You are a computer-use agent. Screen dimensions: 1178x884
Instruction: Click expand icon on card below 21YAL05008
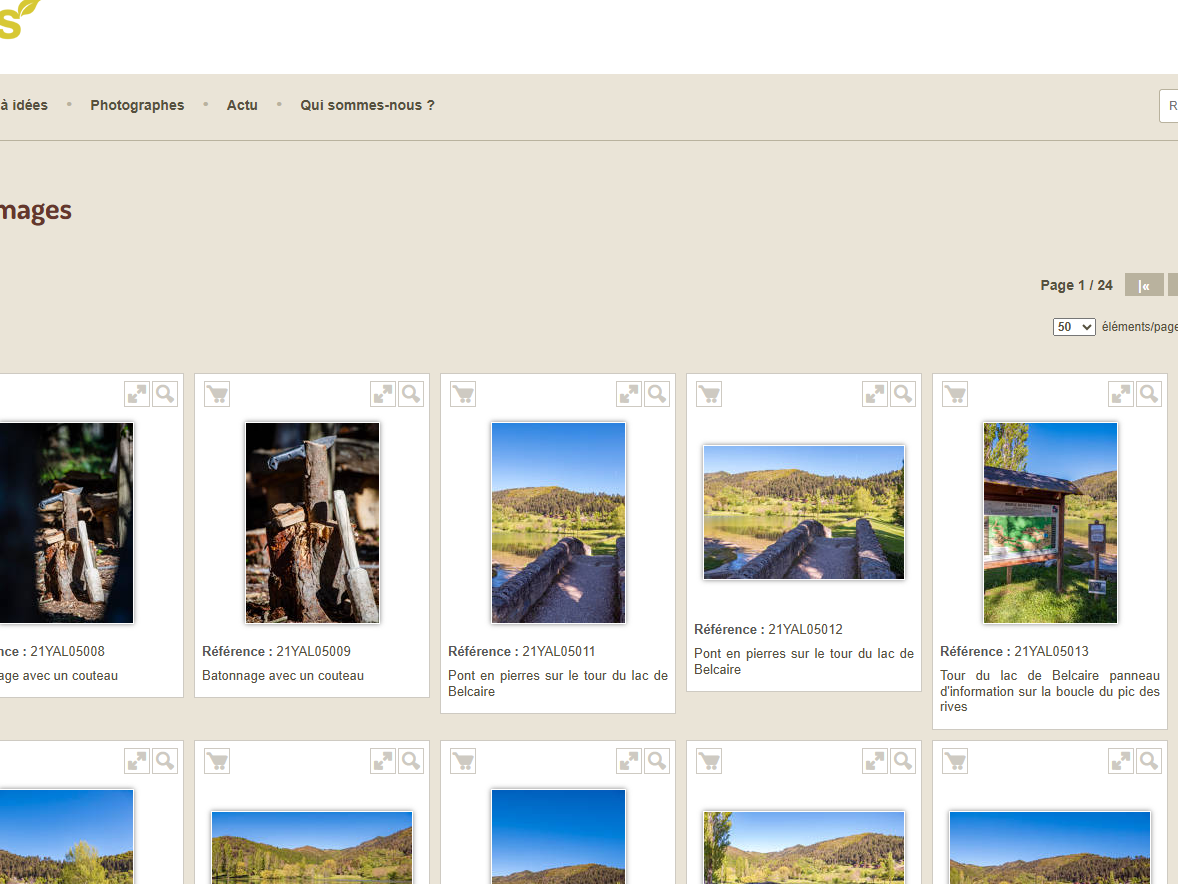(137, 761)
